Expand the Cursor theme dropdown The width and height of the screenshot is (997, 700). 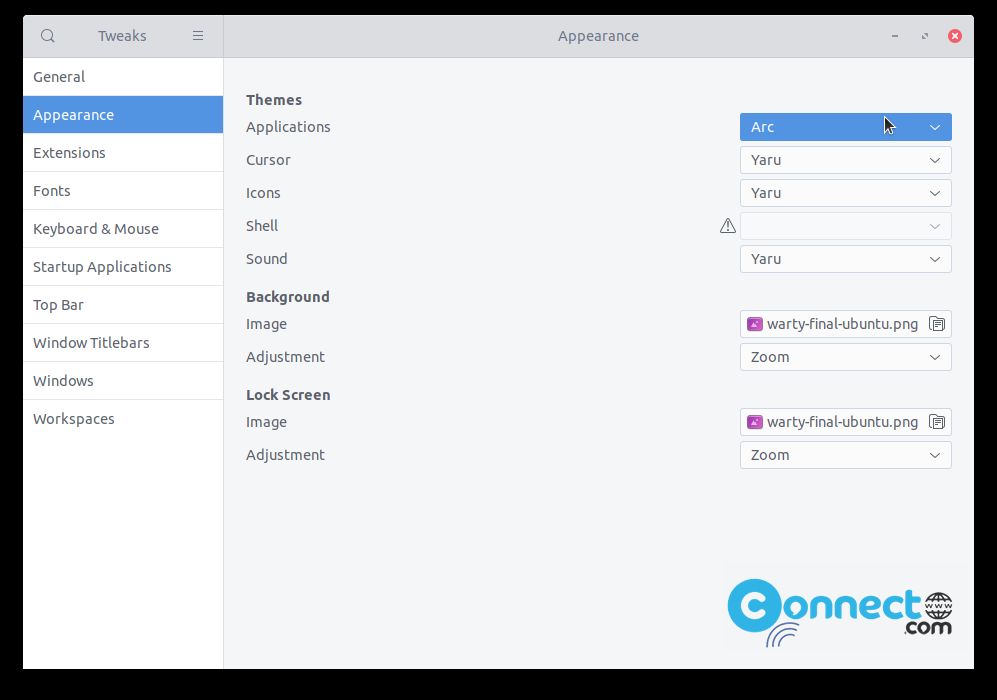point(845,160)
